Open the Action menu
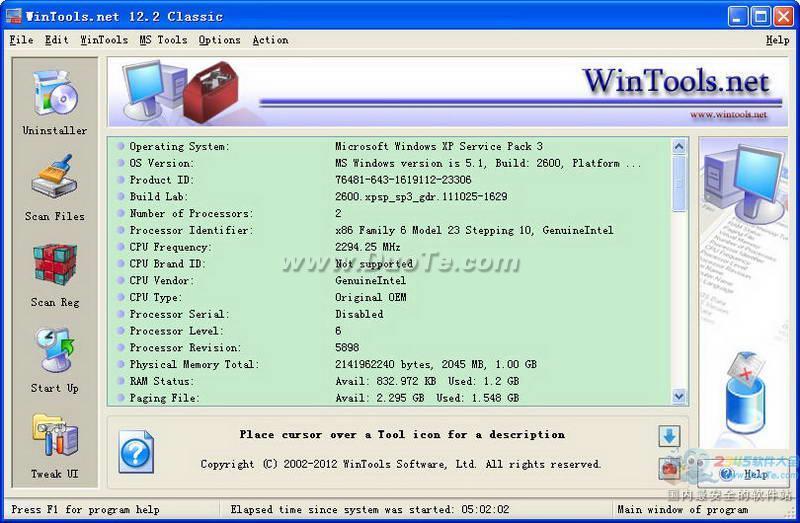Viewport: 800px width, 523px height. [270, 40]
